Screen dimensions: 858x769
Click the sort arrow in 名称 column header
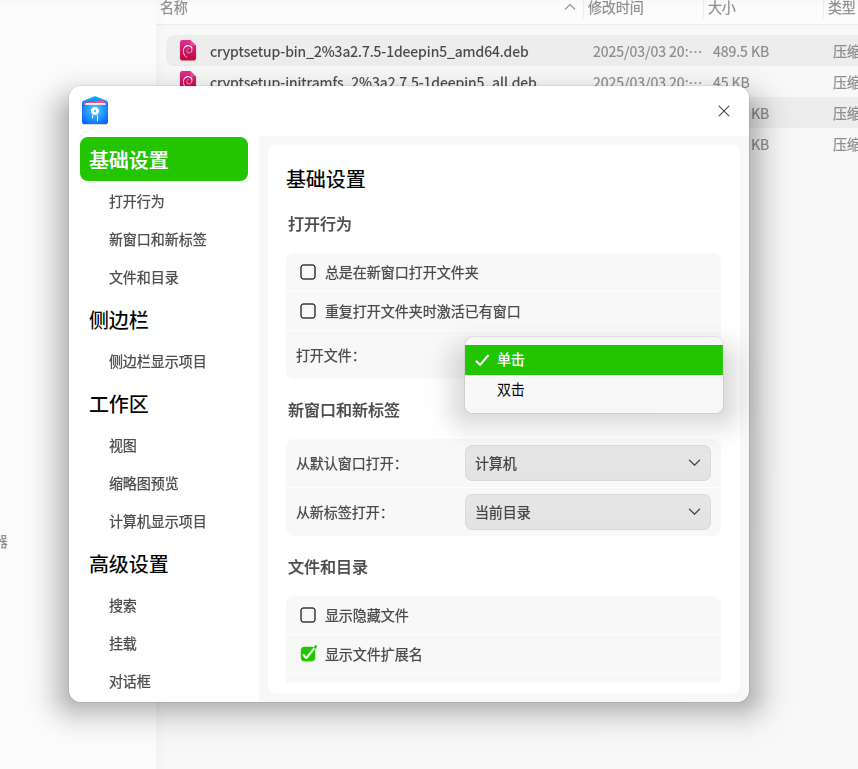click(x=570, y=8)
